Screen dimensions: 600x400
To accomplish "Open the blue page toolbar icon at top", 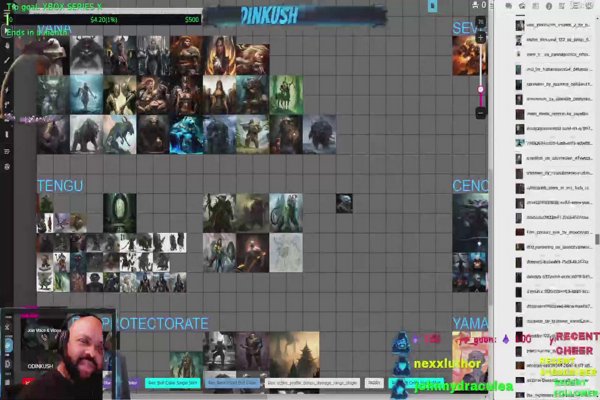I will (x=432, y=6).
